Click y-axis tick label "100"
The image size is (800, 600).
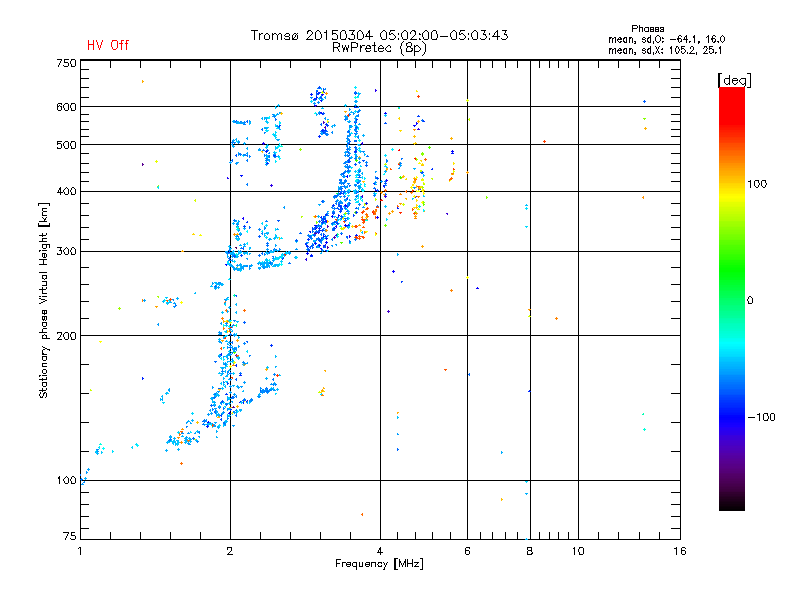pos(66,480)
